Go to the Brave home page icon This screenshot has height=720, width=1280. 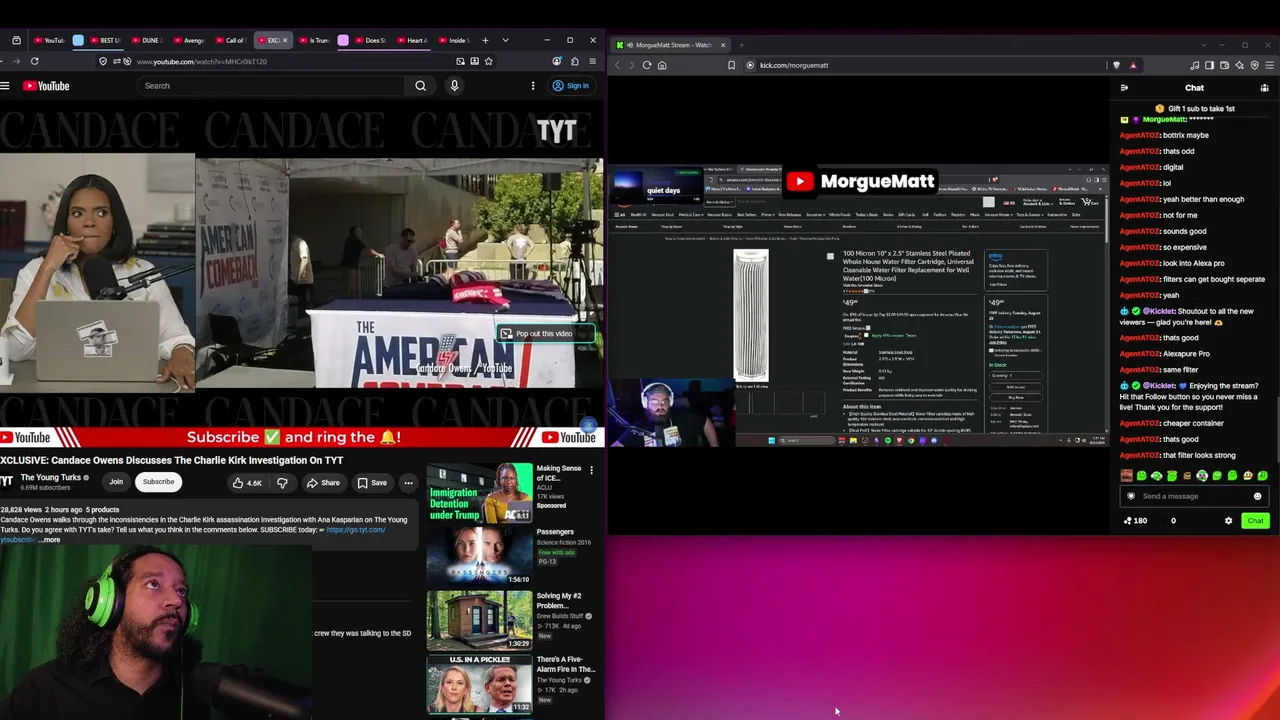(x=662, y=65)
